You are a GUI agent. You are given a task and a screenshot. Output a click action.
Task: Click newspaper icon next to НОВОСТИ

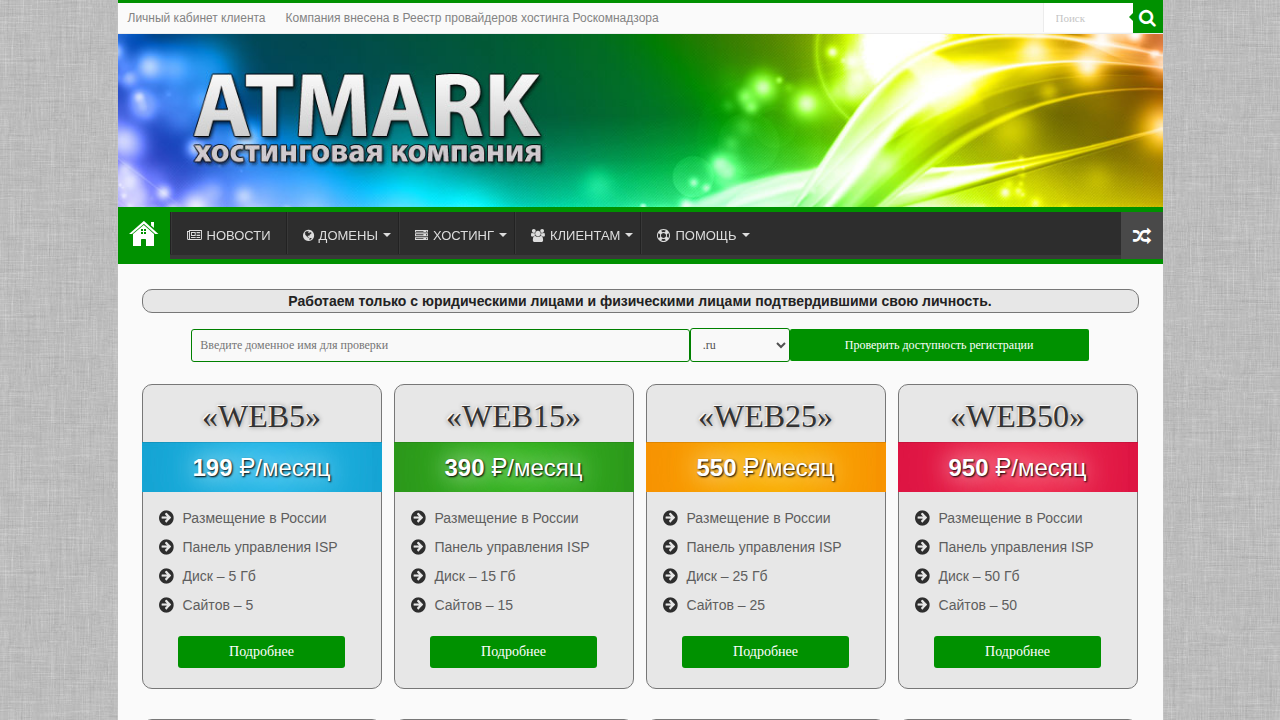pos(194,236)
